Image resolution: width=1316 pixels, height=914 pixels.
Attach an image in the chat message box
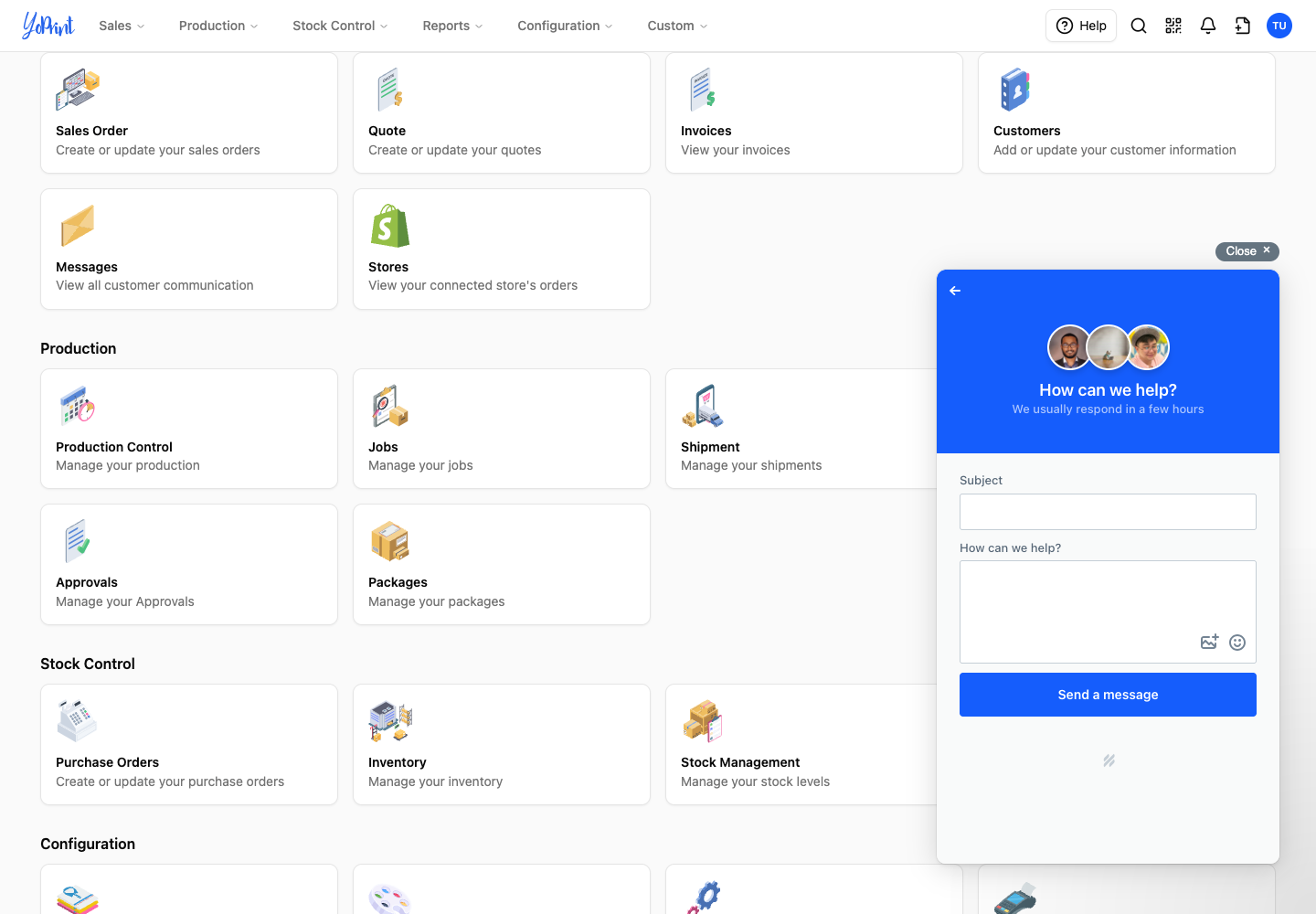[x=1210, y=642]
